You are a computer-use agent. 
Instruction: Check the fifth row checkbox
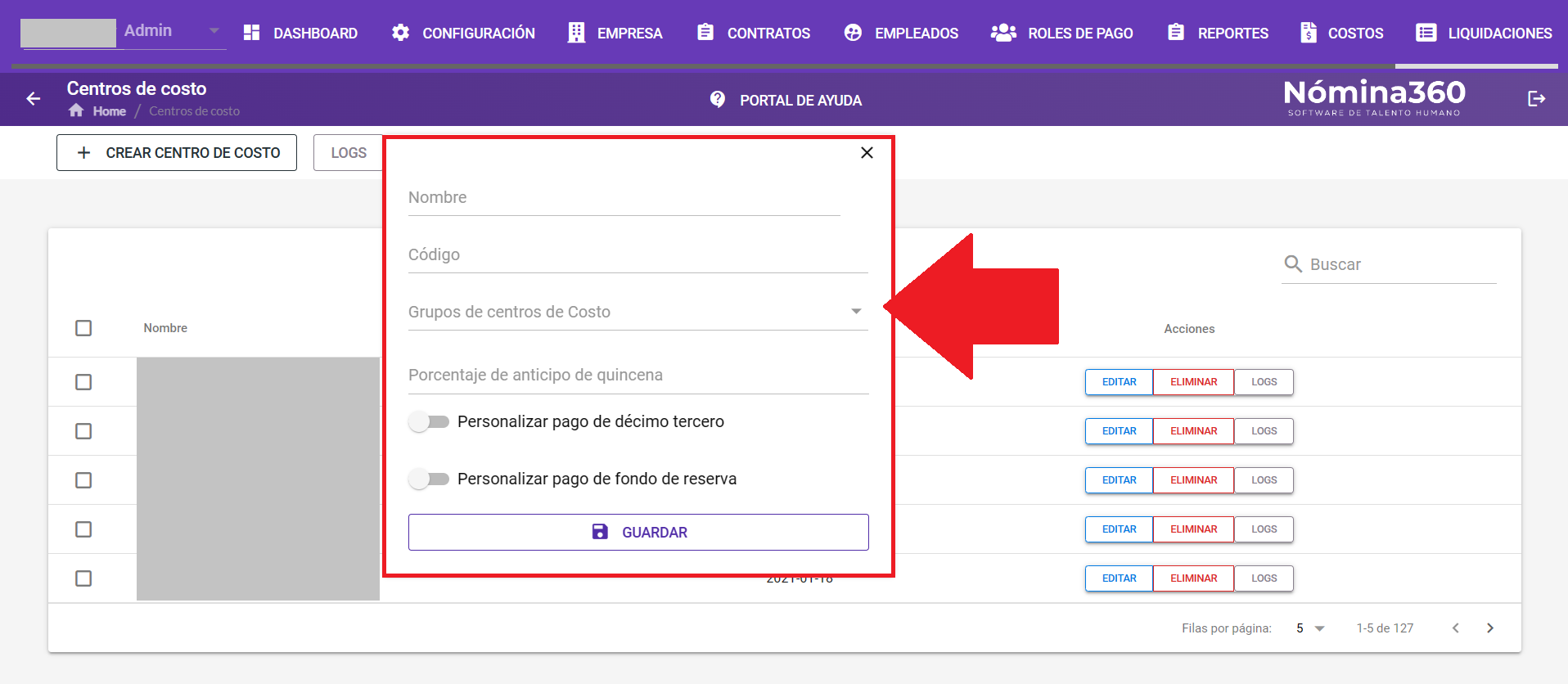click(x=83, y=578)
